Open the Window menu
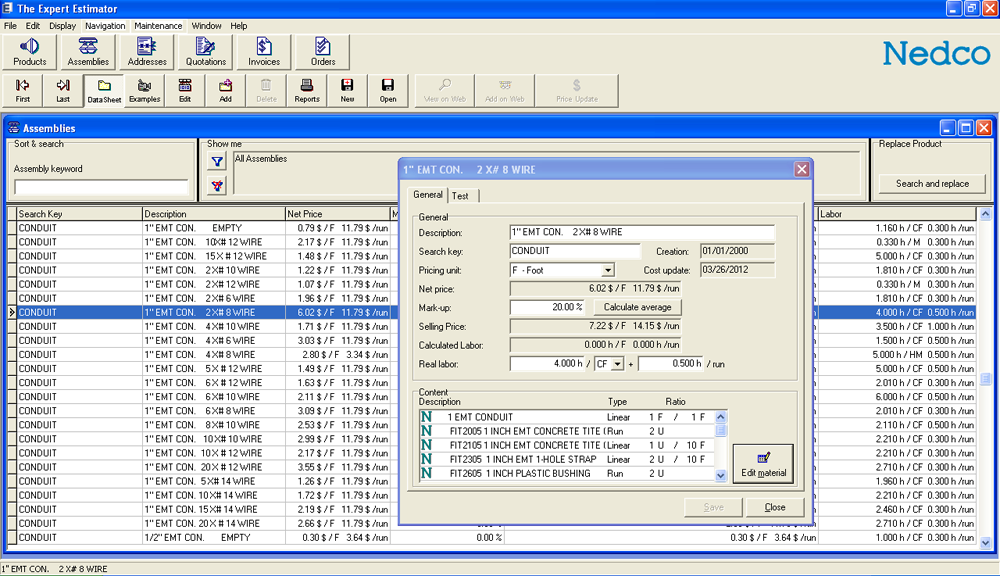1000x576 pixels. 207,26
